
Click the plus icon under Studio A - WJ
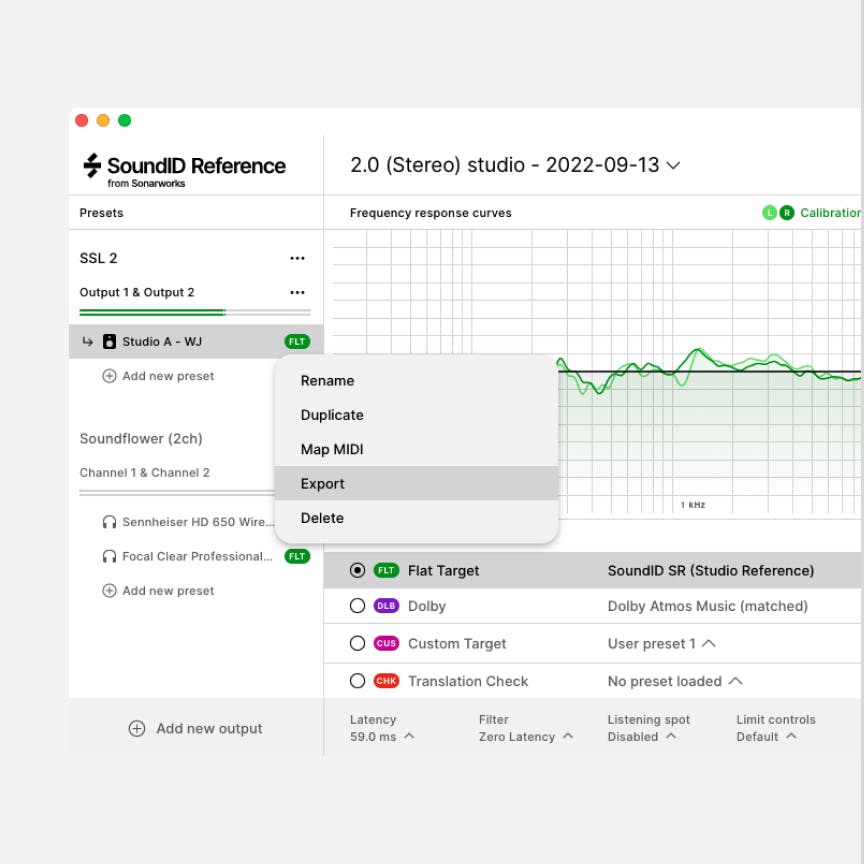[x=109, y=376]
